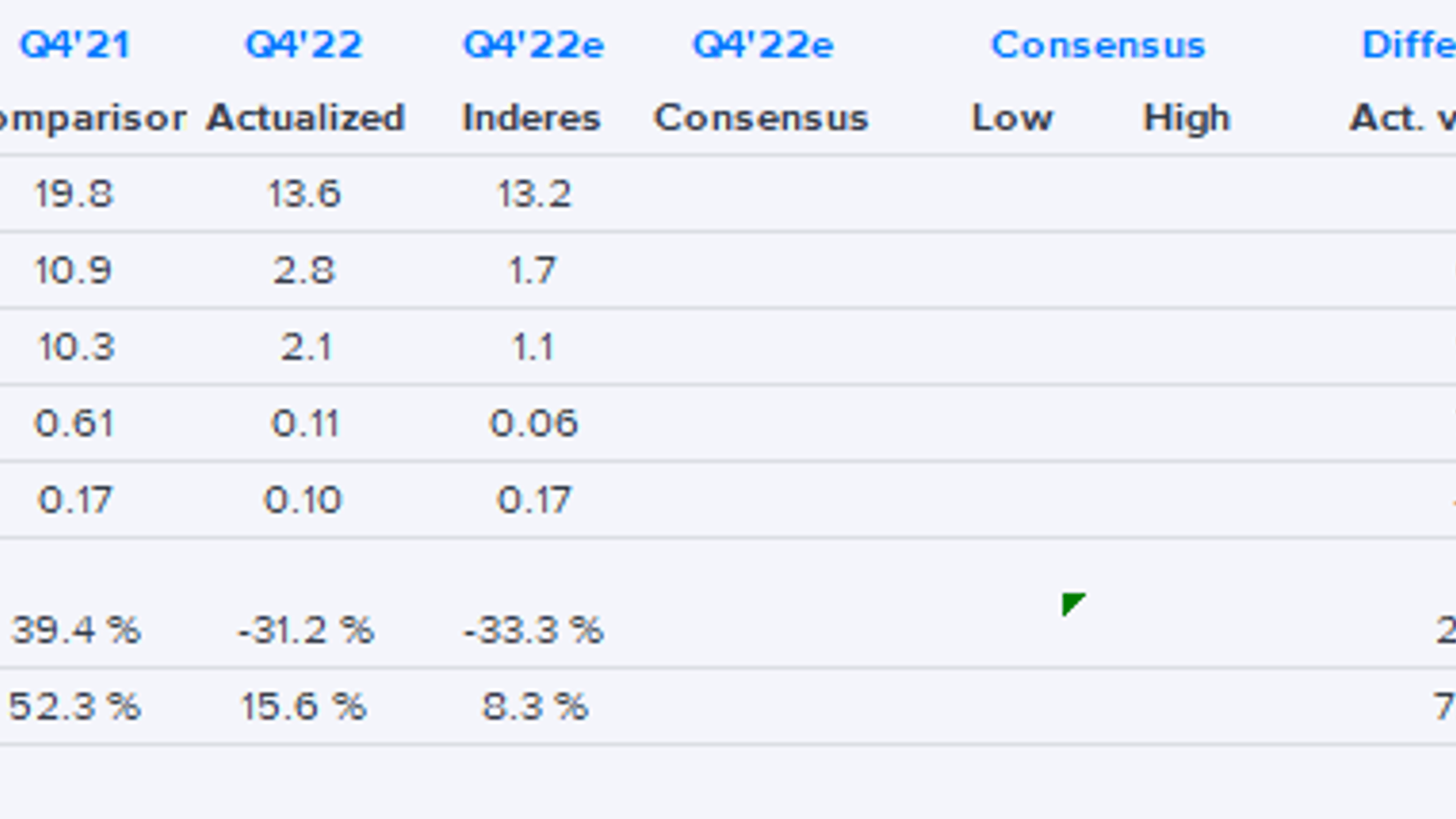Screen dimensions: 1456x819
Task: Click the 0.10 Actualized cell
Action: [x=303, y=500]
